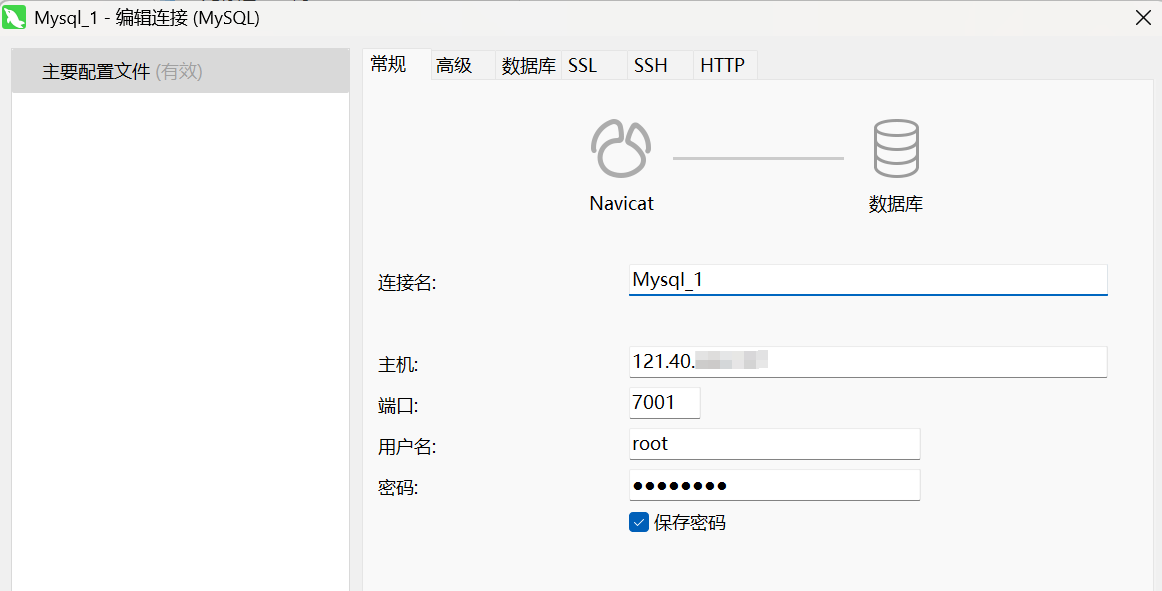Close the edit connection dialog
1162x591 pixels.
click(x=1143, y=18)
